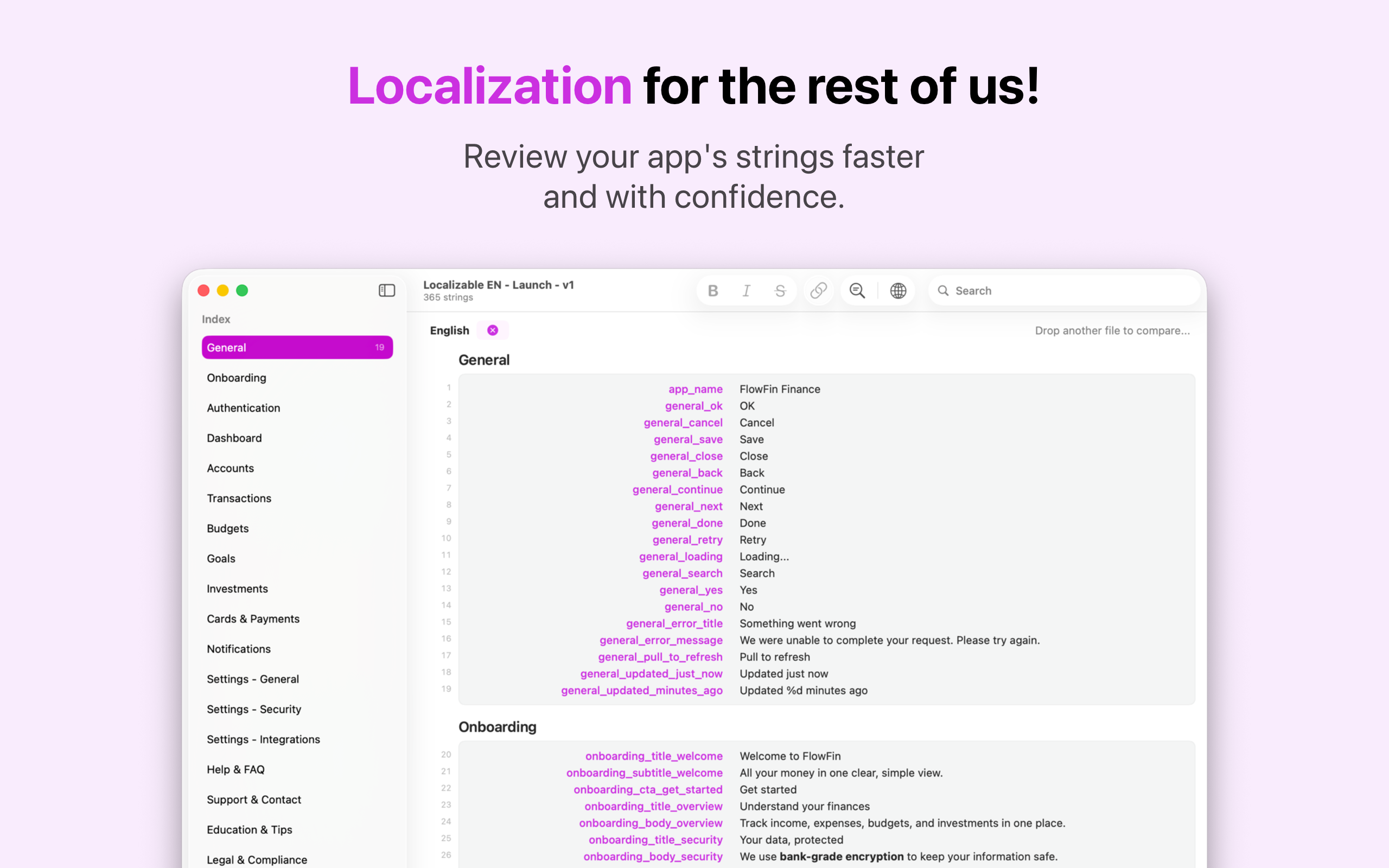Click Drop another file to compare
1389x868 pixels.
tap(1112, 331)
